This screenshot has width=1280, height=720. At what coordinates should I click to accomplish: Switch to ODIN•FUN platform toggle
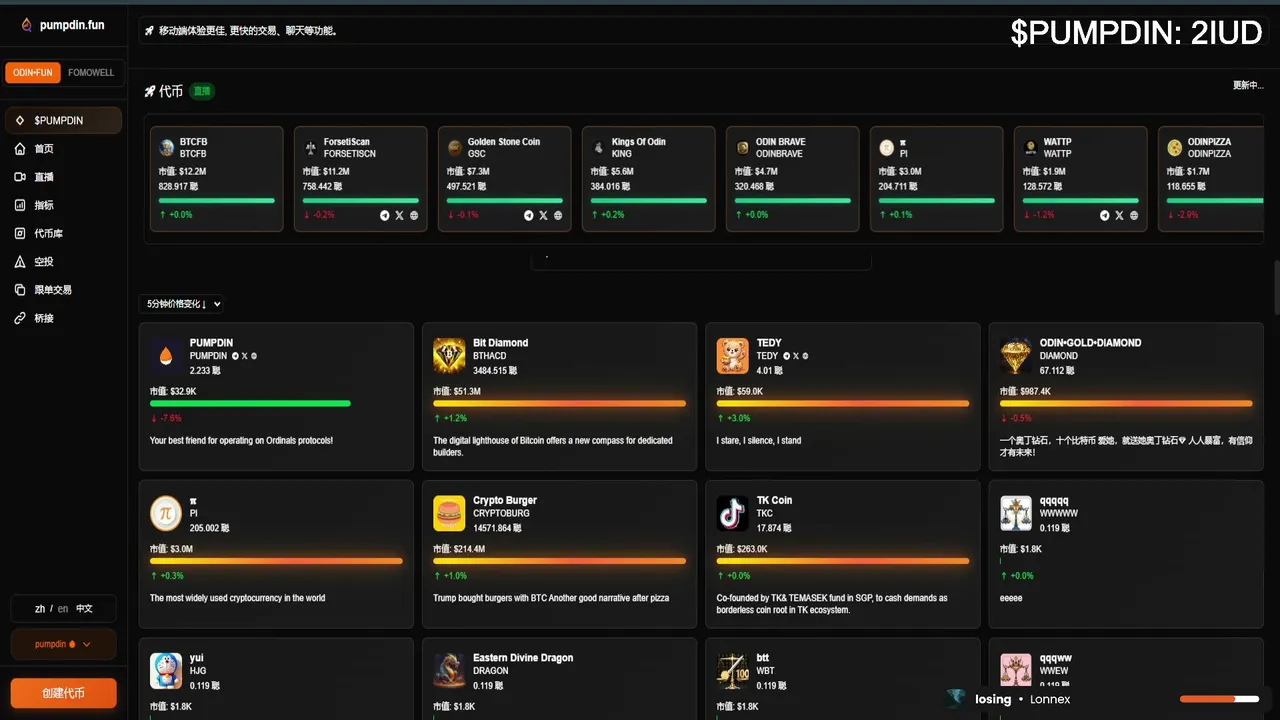pos(33,73)
